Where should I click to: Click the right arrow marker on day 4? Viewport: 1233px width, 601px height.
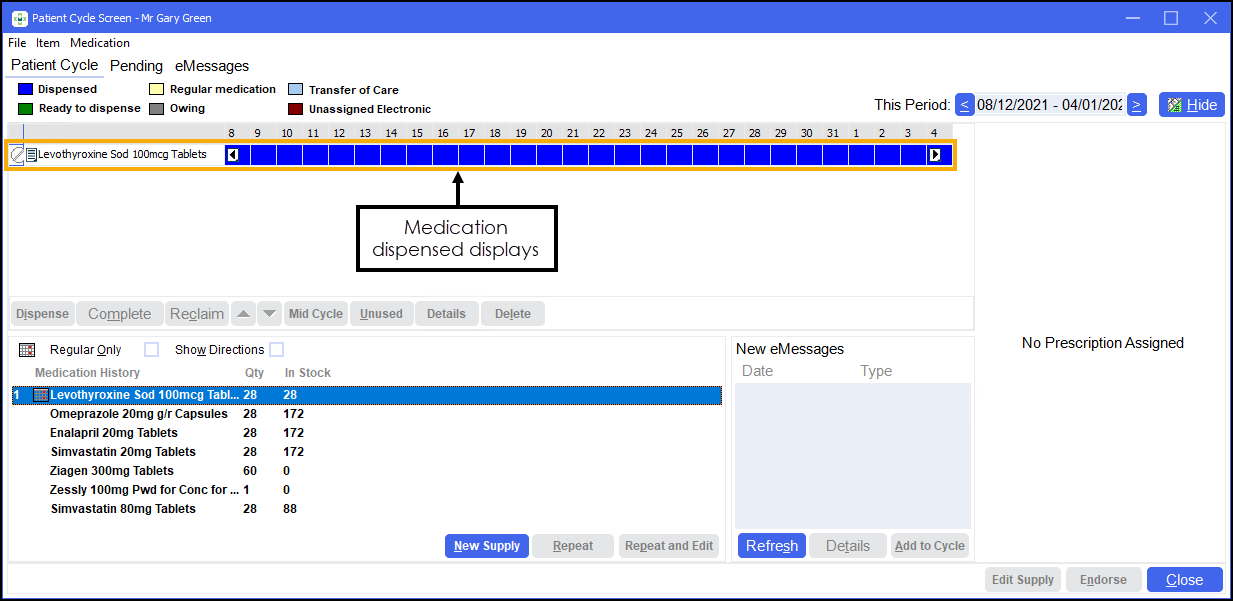click(x=934, y=155)
